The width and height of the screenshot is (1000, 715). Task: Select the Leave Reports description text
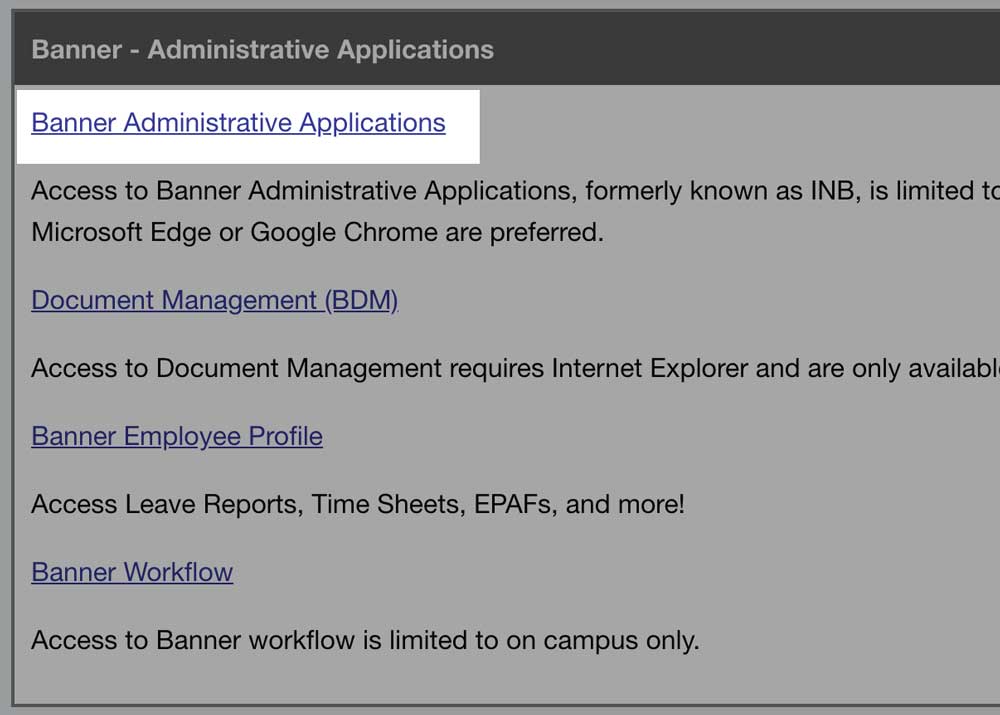point(356,504)
